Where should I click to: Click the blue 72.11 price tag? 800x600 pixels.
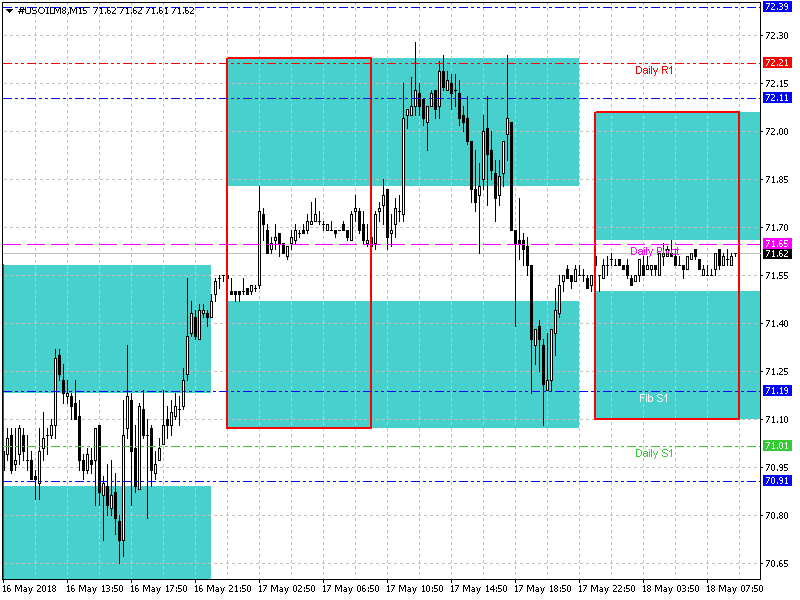[777, 98]
